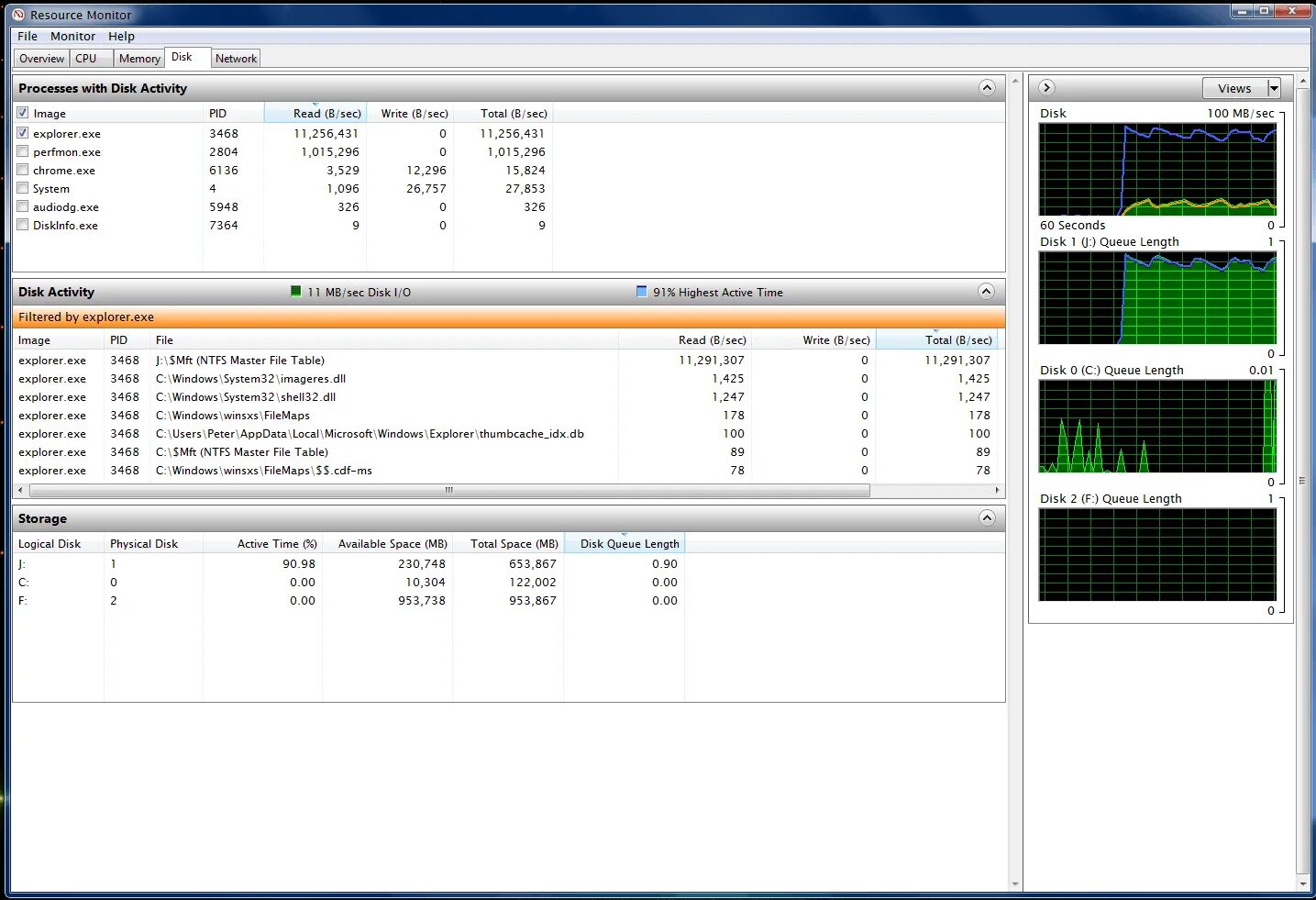
Task: Check the DiskInfo.exe process checkbox
Action: [x=23, y=225]
